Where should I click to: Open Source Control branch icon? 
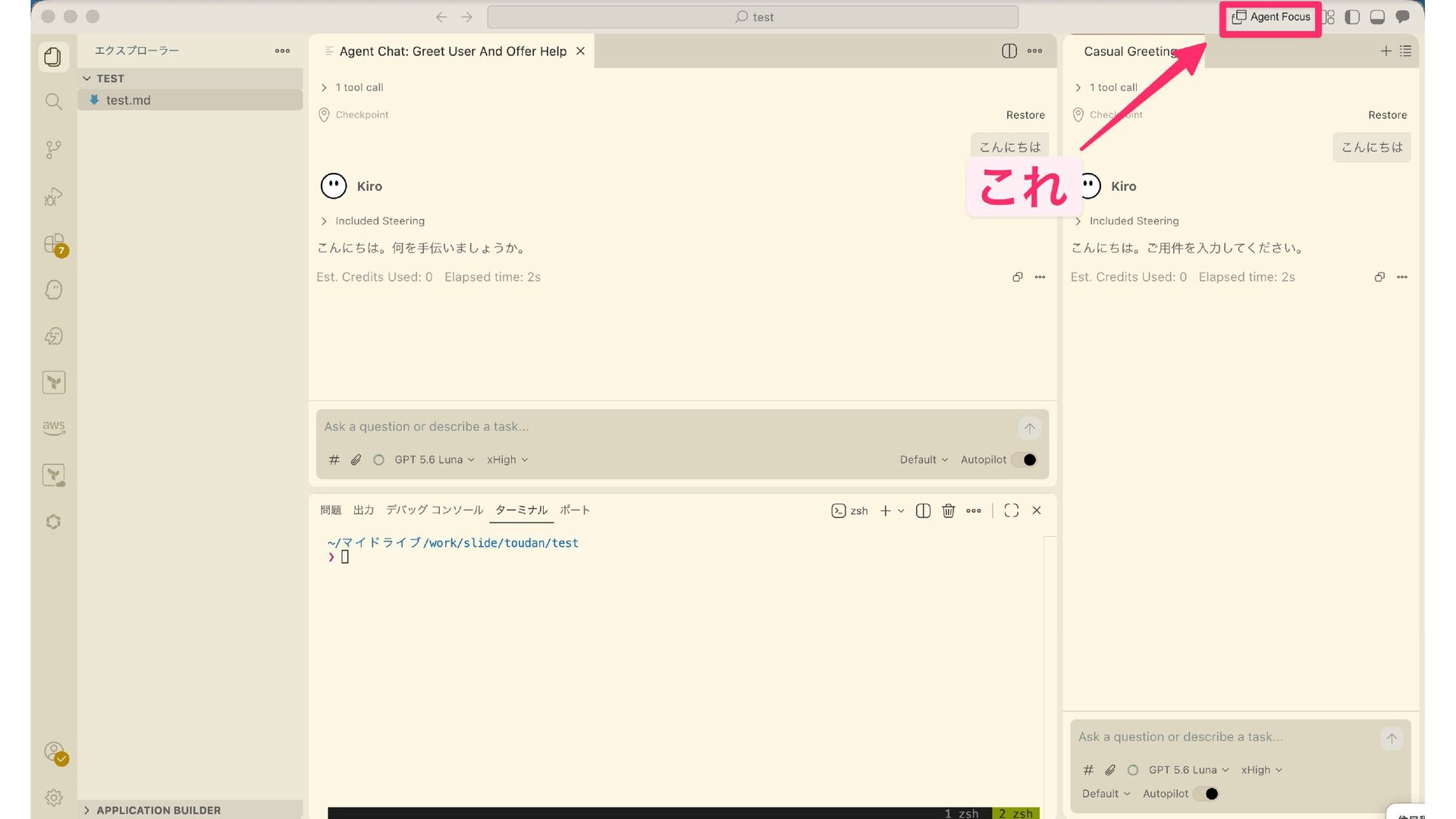click(x=53, y=149)
